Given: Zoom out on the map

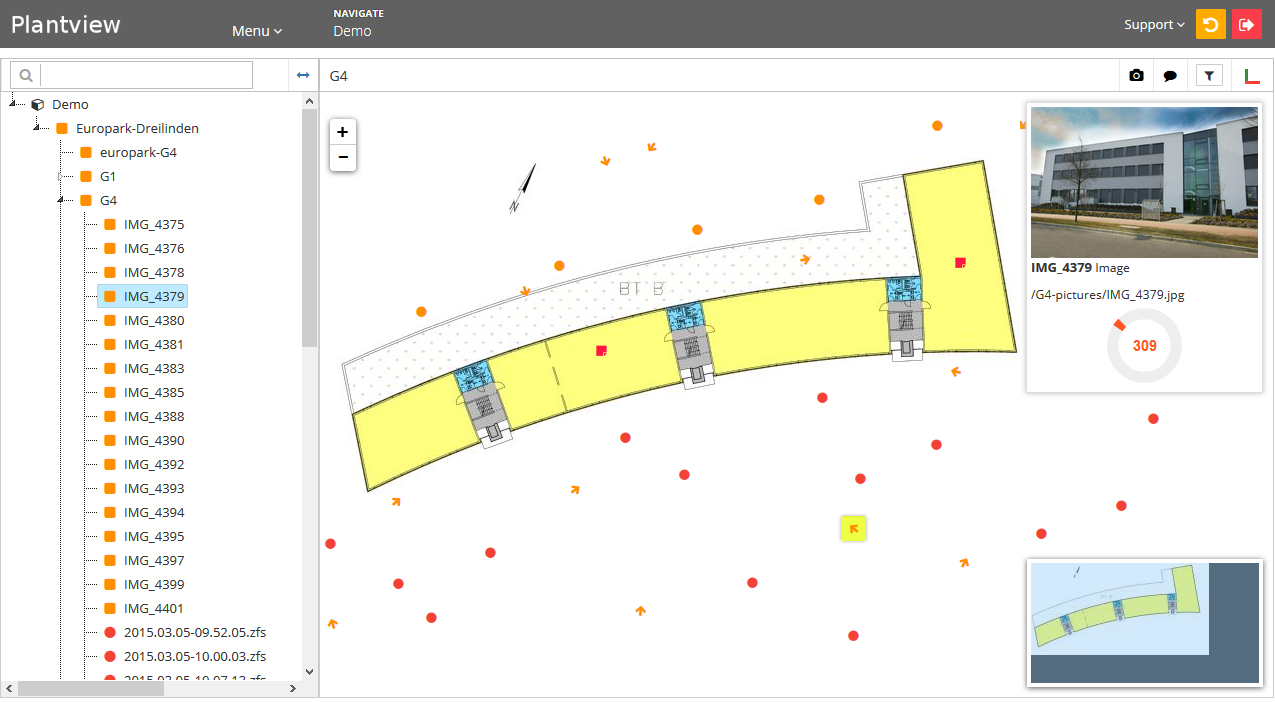Looking at the screenshot, I should (x=343, y=157).
